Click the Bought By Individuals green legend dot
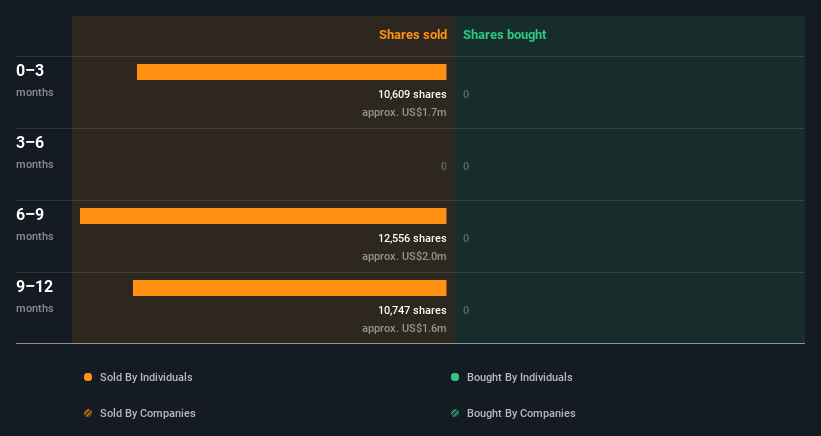The height and width of the screenshot is (436, 821). pos(455,377)
